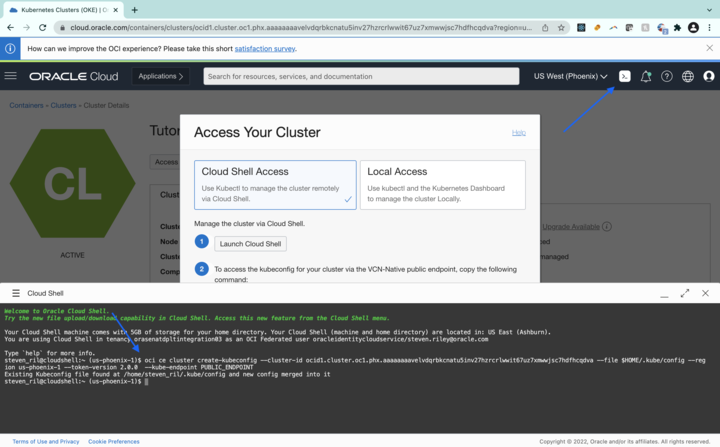Click the 'Type help for more info.' line
This screenshot has width=720, height=447.
point(50,353)
